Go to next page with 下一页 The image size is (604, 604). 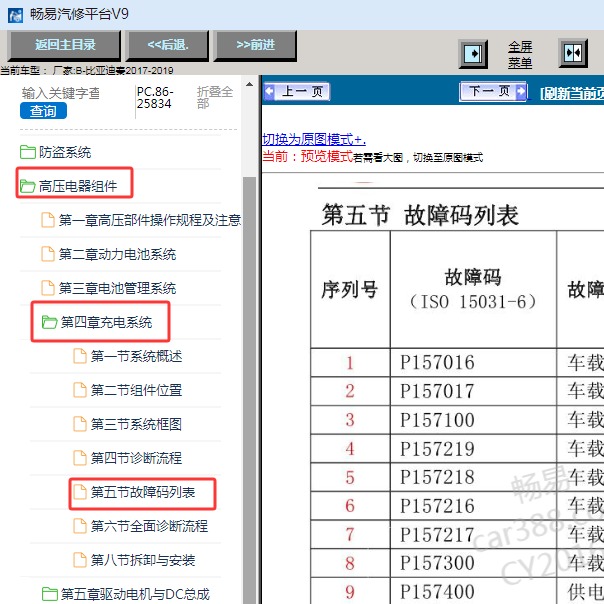point(493,92)
